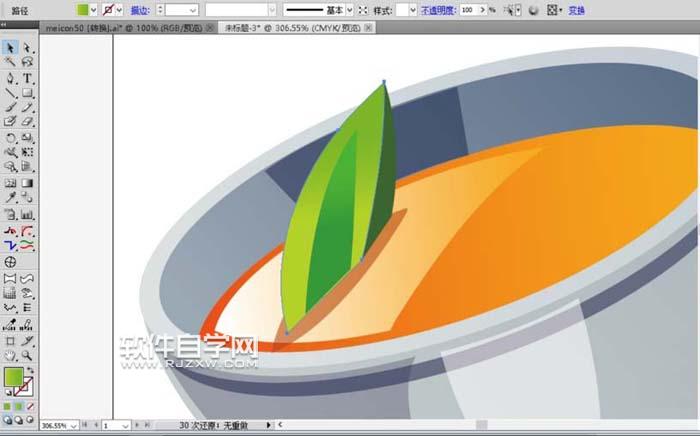Reset to default fill and stroke
The height and width of the screenshot is (436, 700).
click(x=8, y=393)
